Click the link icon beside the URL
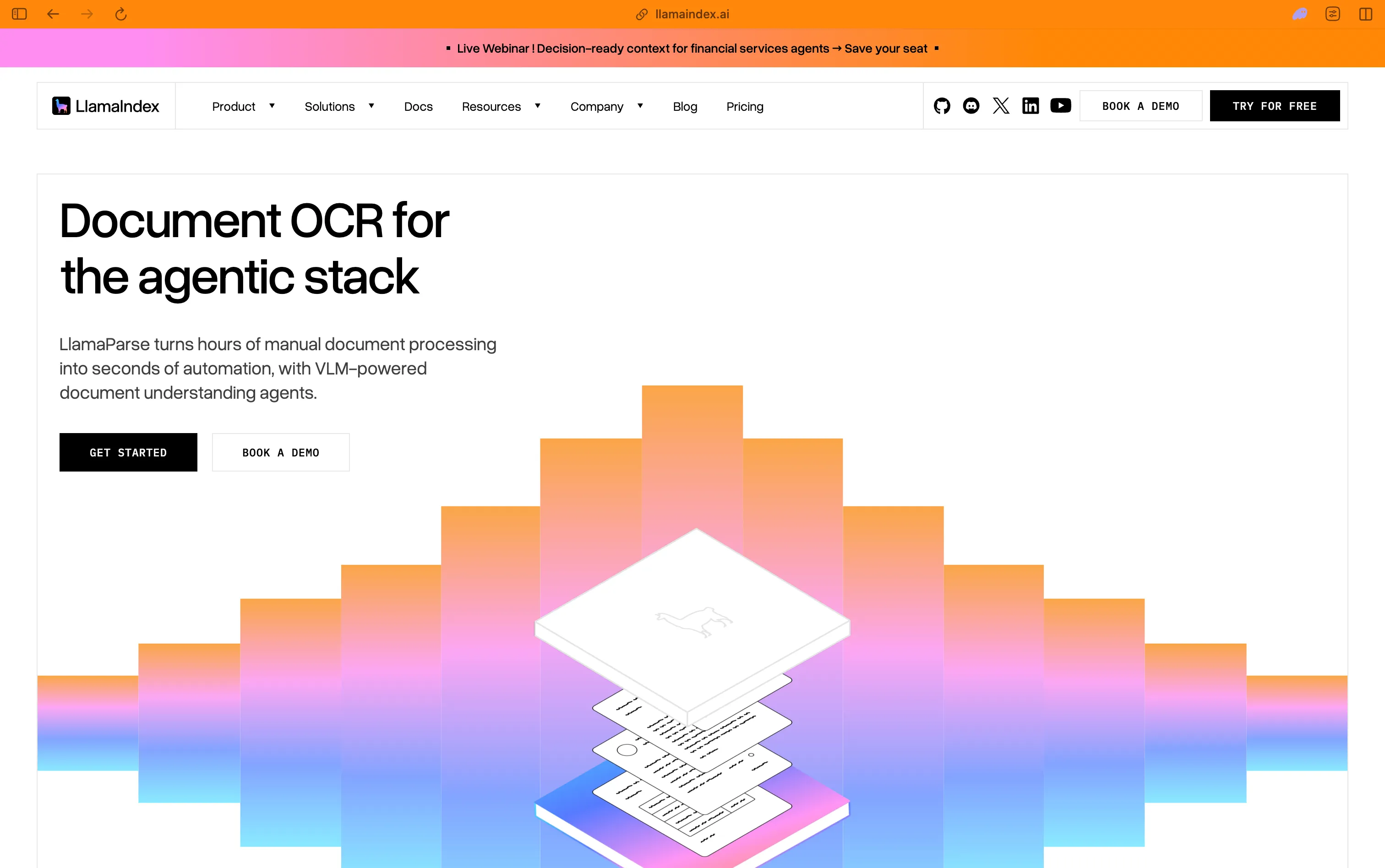The image size is (1385, 868). [x=641, y=14]
